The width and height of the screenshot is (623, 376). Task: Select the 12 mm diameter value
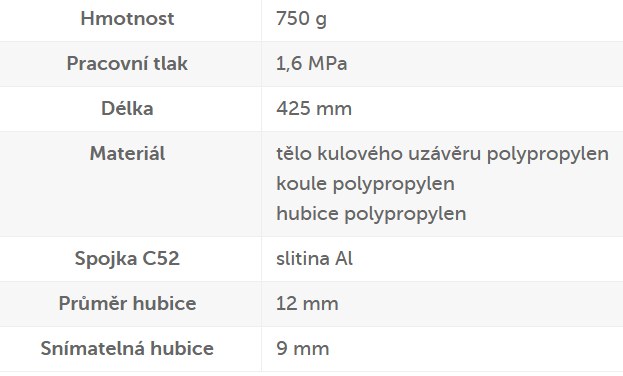pyautogui.click(x=307, y=304)
